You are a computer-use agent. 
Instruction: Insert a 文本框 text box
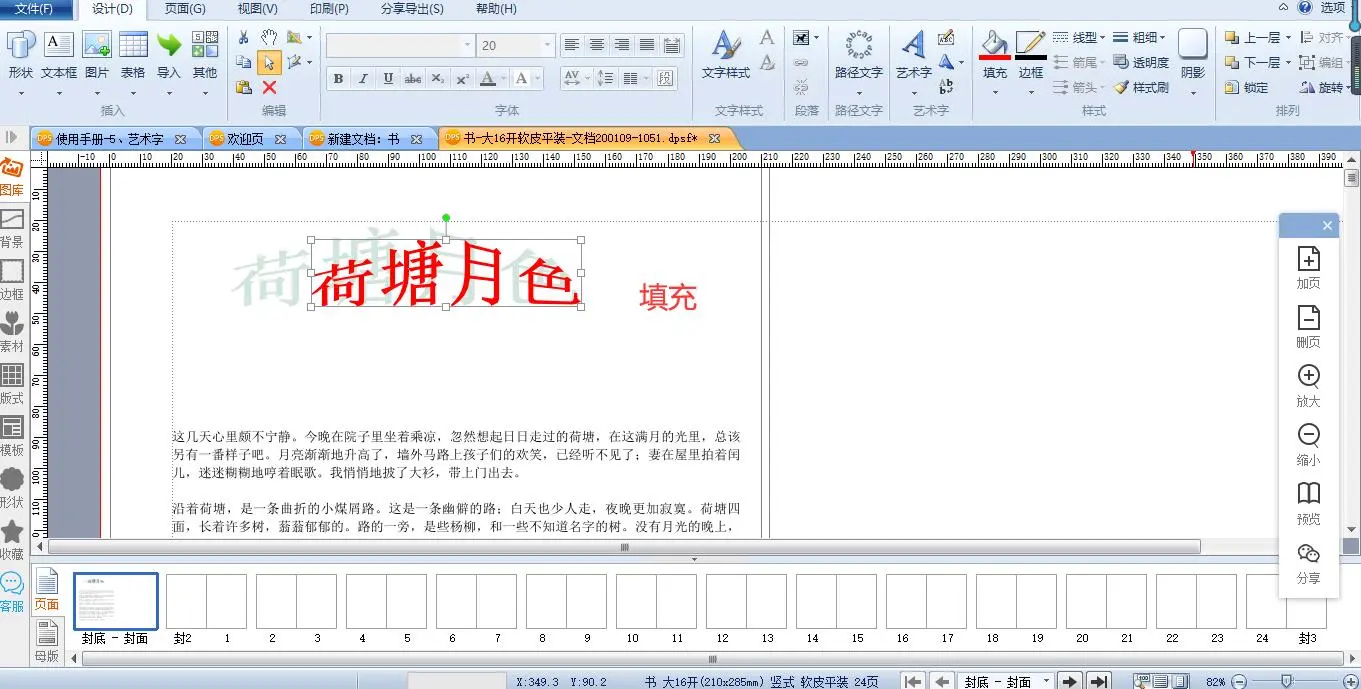[x=59, y=54]
